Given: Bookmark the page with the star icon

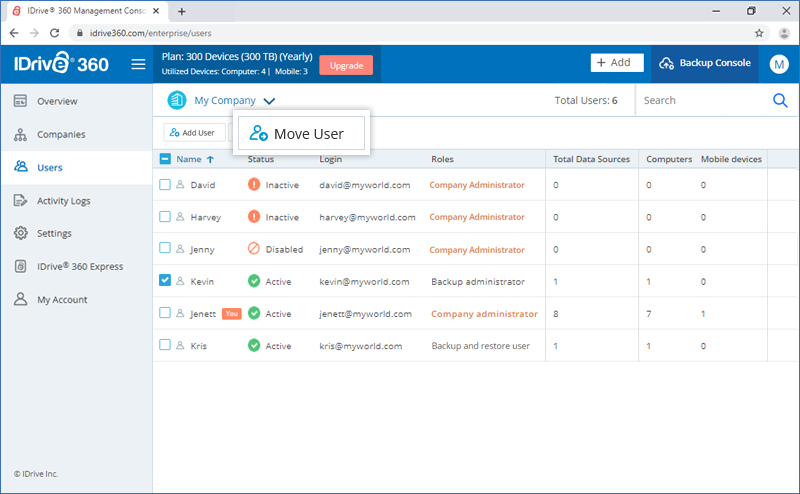Looking at the screenshot, I should click(x=759, y=33).
